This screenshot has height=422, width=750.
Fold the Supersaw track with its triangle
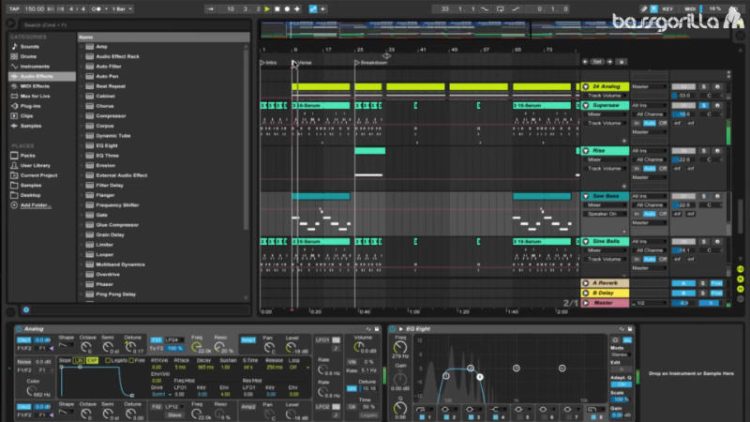click(586, 104)
